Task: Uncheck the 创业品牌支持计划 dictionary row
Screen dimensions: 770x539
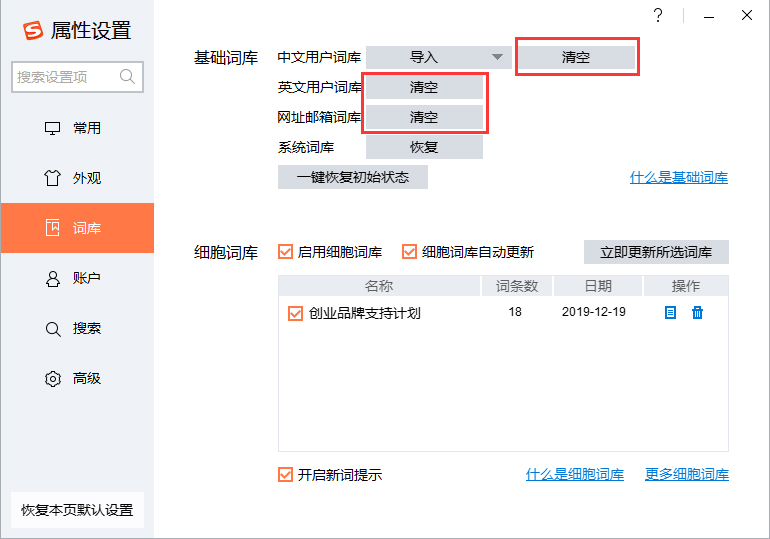Action: point(295,313)
